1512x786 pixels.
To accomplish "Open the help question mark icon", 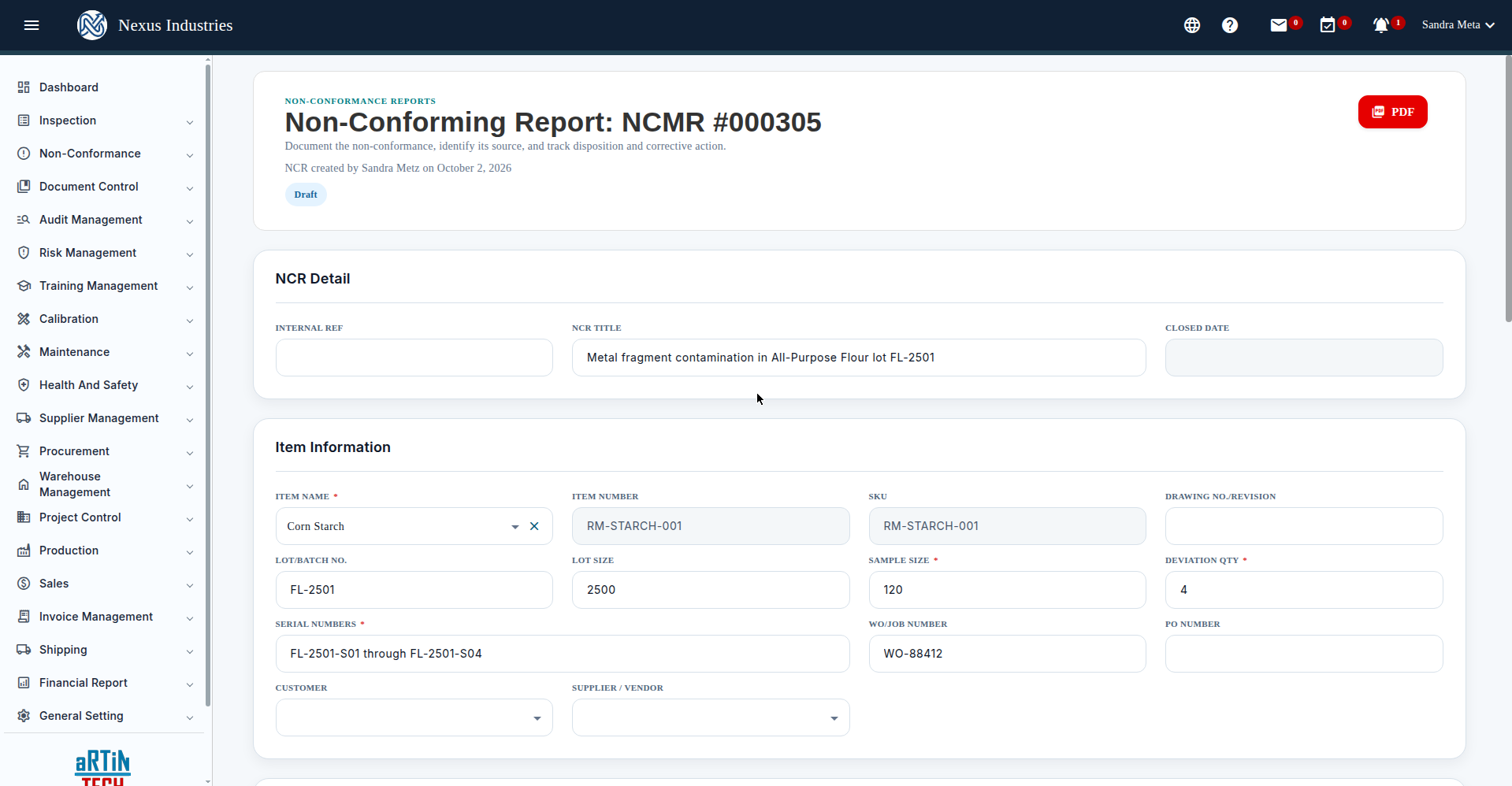I will pyautogui.click(x=1230, y=25).
